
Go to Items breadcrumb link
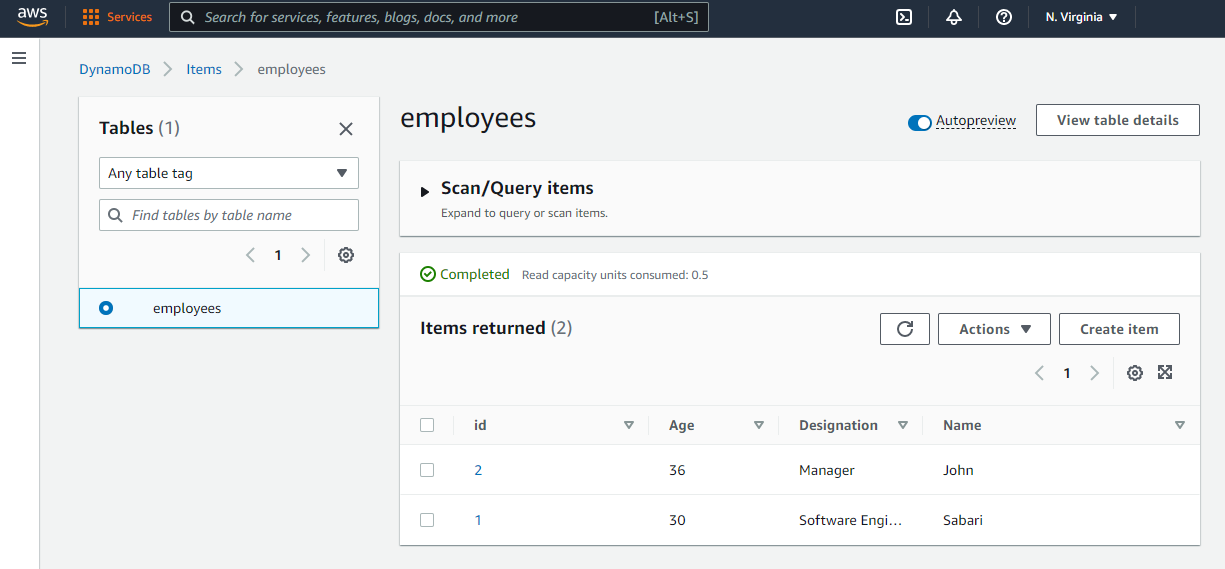click(x=204, y=69)
